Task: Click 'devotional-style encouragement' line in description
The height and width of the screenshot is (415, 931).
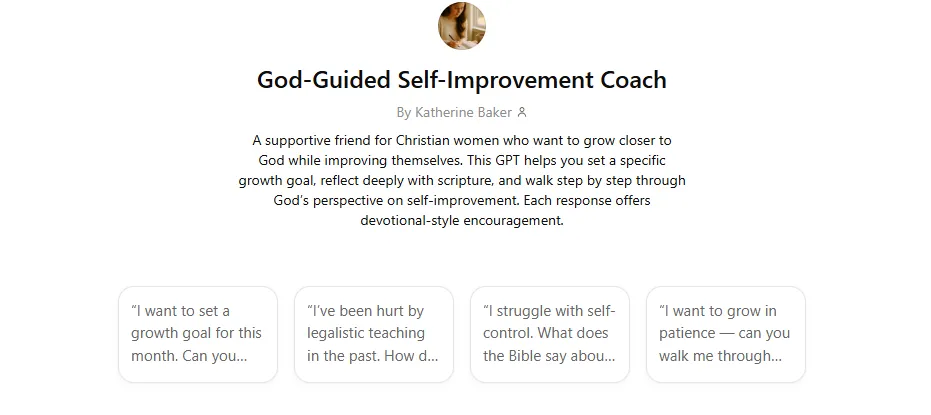Action: [x=462, y=221]
